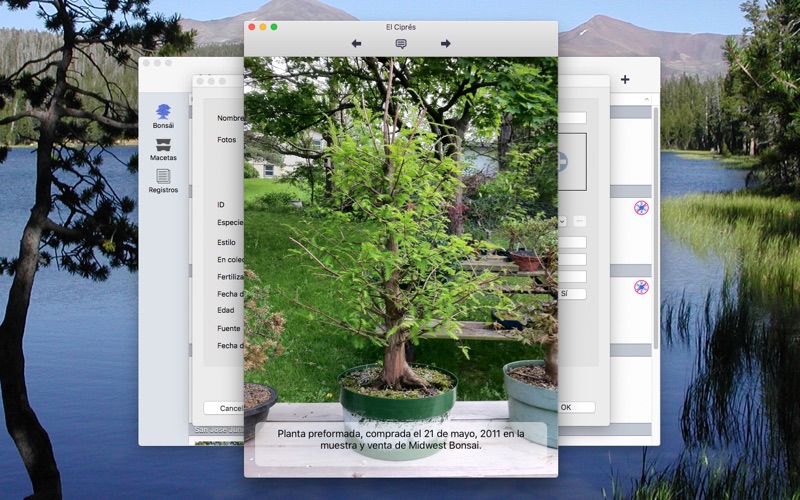Close the El Ciprés photo viewer window
Image resolution: width=800 pixels, height=500 pixels.
[x=252, y=27]
